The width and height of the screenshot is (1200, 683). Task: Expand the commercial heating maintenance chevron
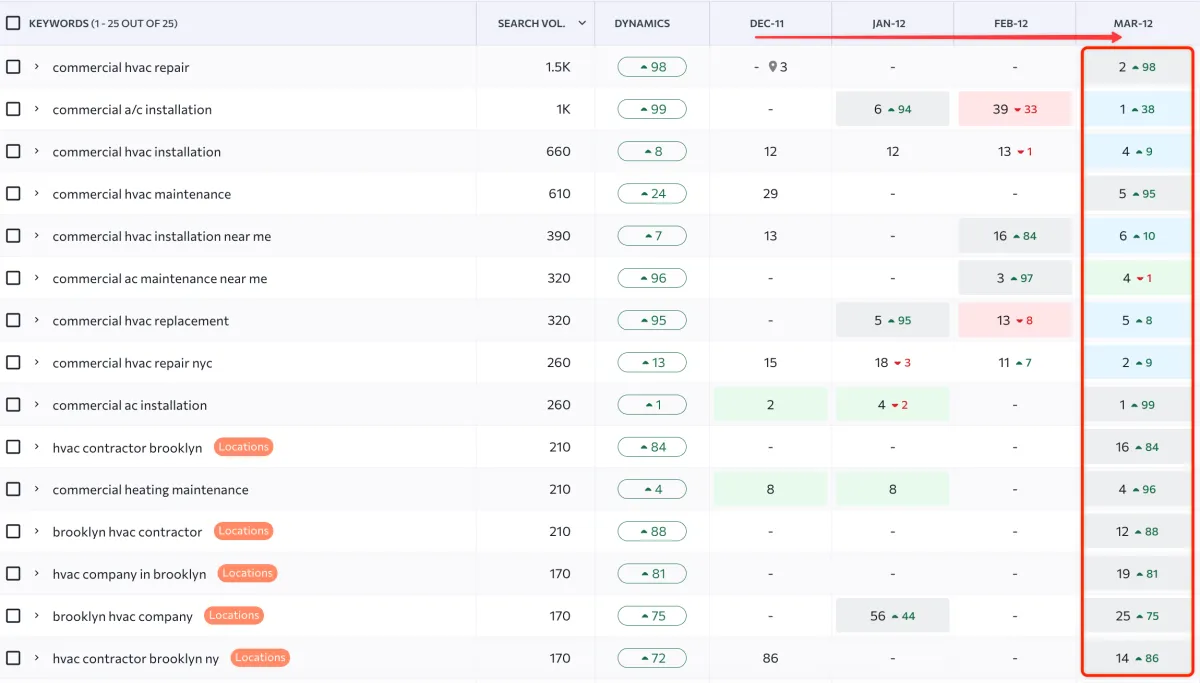pos(37,489)
